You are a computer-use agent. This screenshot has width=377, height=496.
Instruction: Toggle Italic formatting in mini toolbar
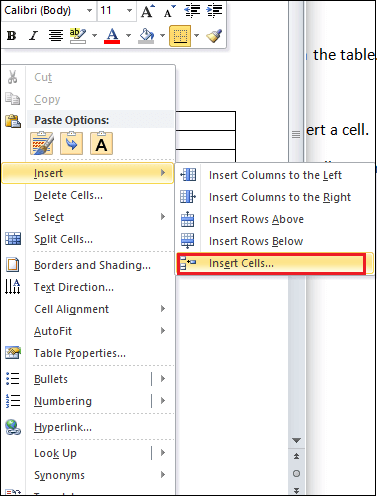tap(34, 36)
